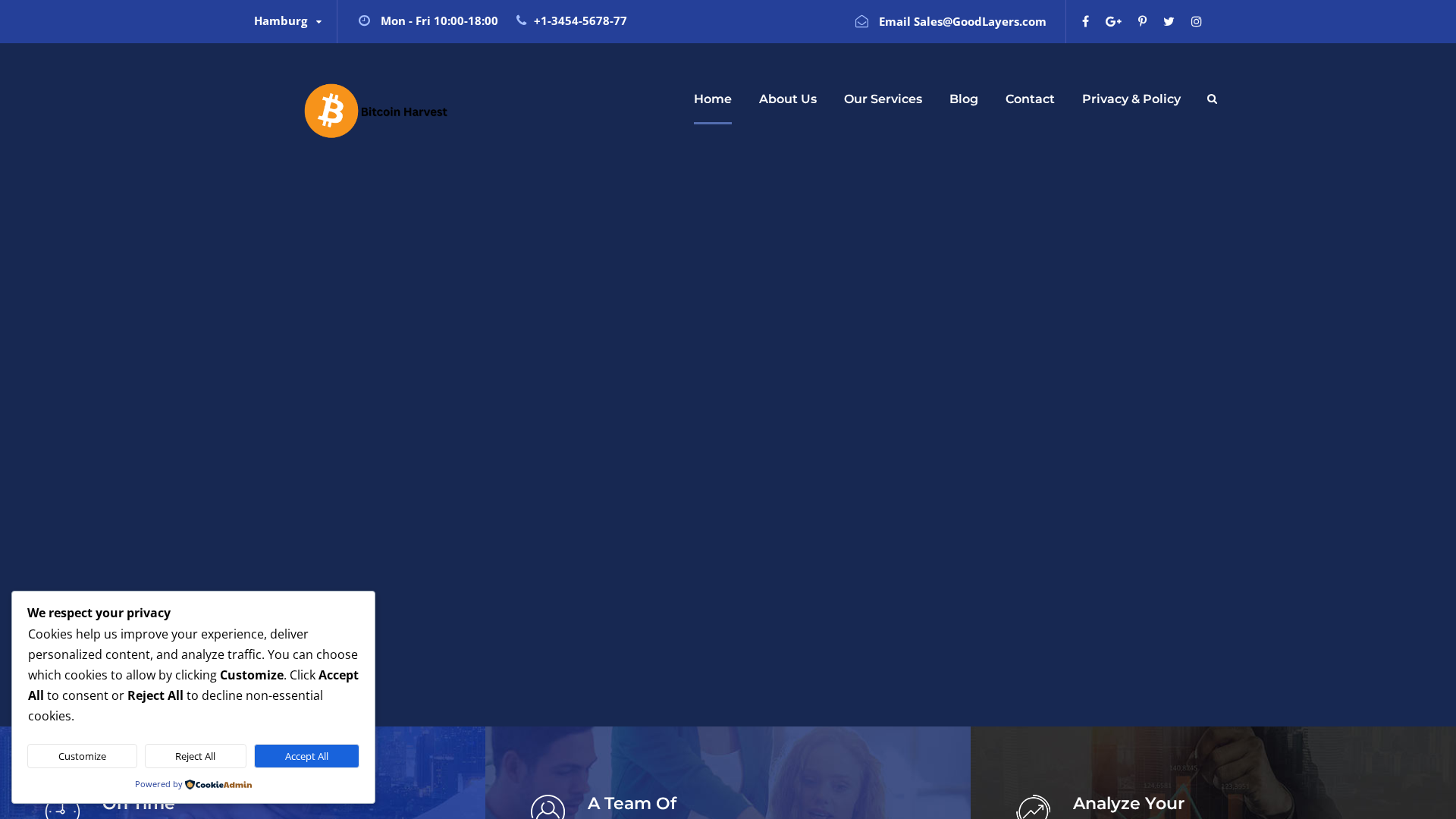
Task: Click the Instagram icon
Action: (1196, 21)
